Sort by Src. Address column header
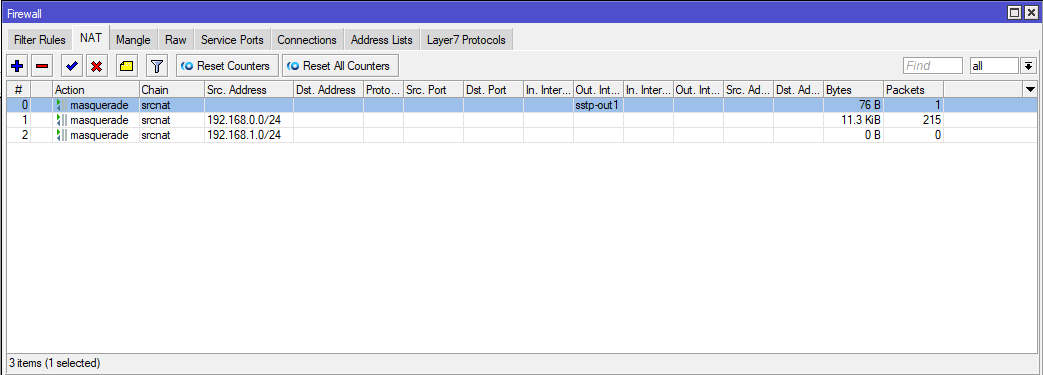 click(248, 90)
